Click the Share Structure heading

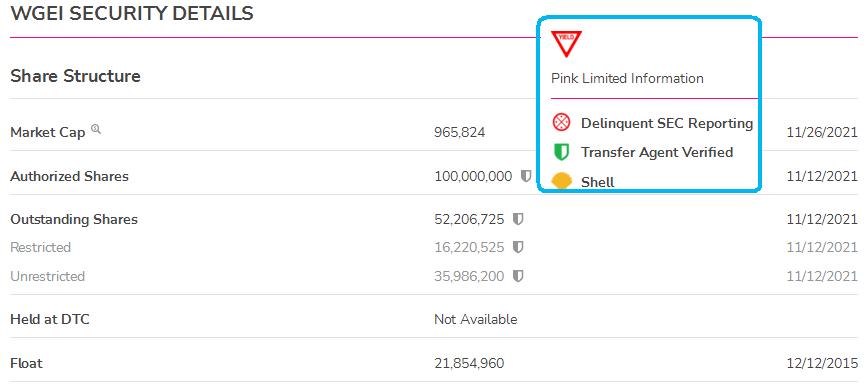pyautogui.click(x=75, y=76)
